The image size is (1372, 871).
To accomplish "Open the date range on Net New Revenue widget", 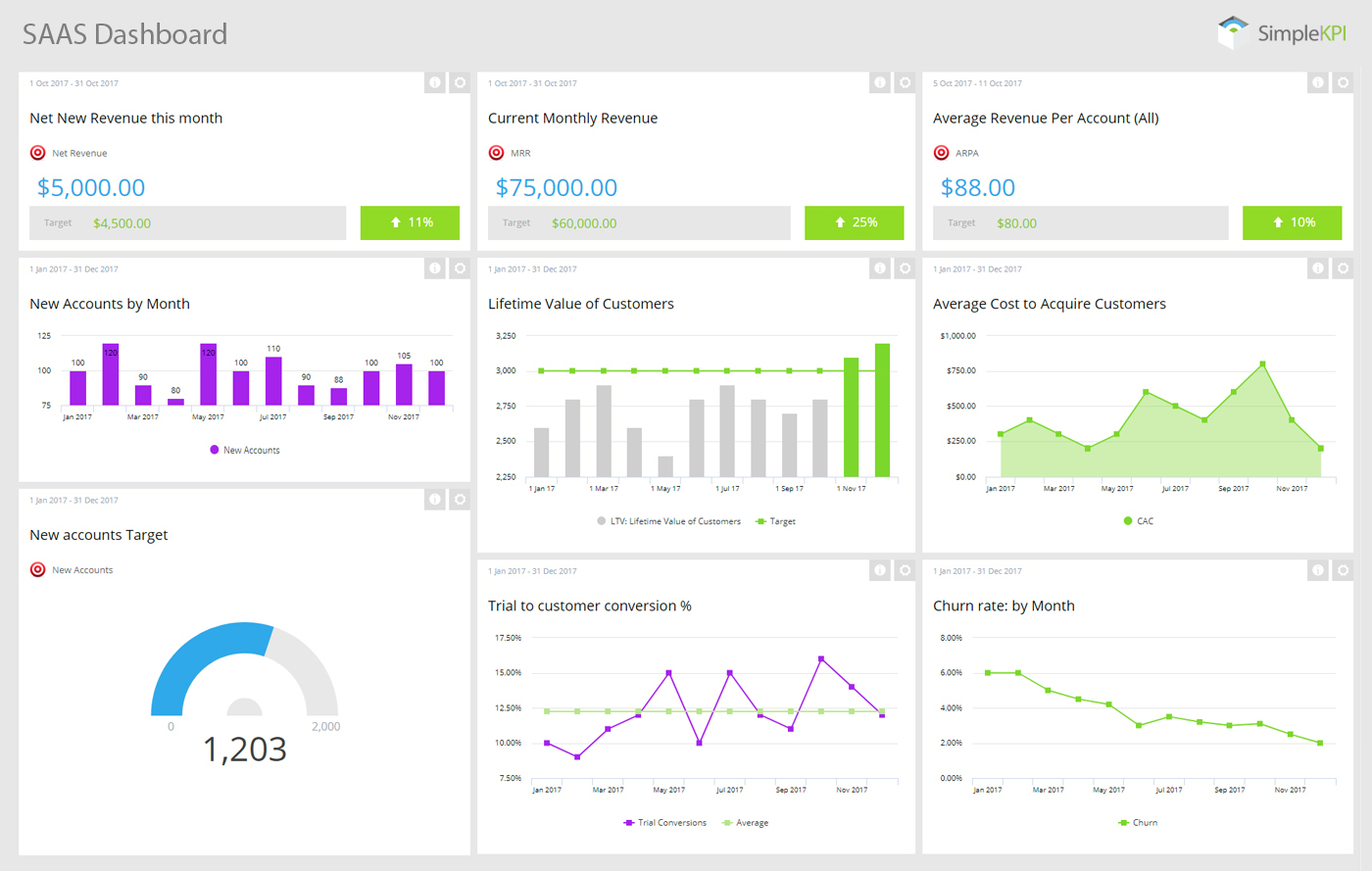I will [x=72, y=83].
